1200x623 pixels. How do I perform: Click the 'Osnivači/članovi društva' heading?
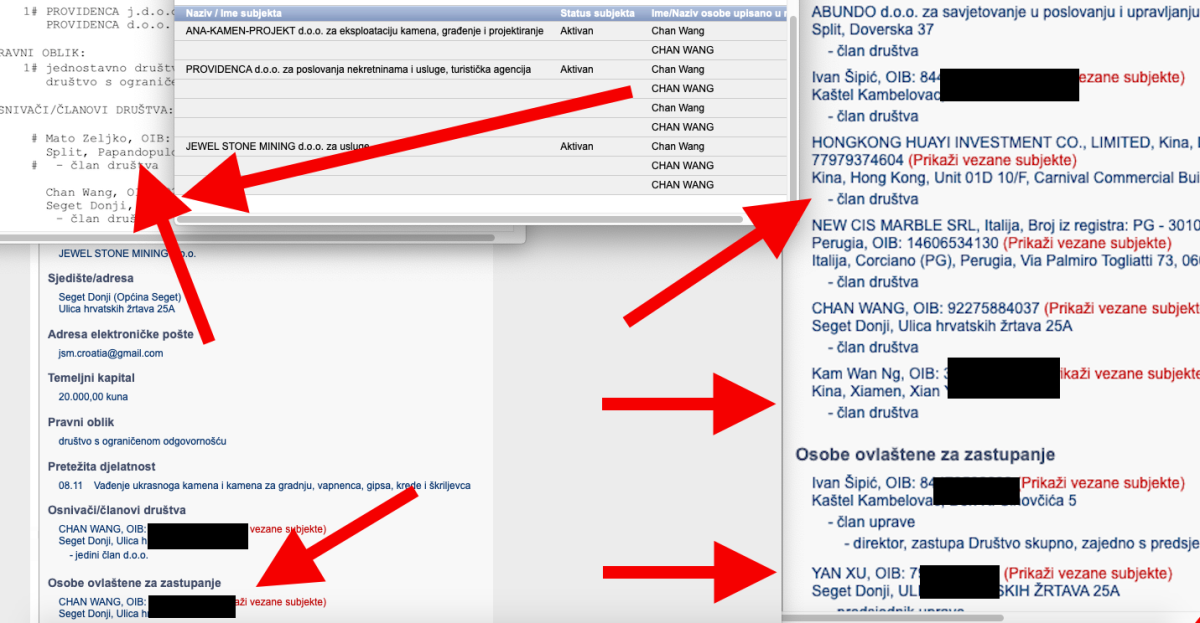click(117, 510)
